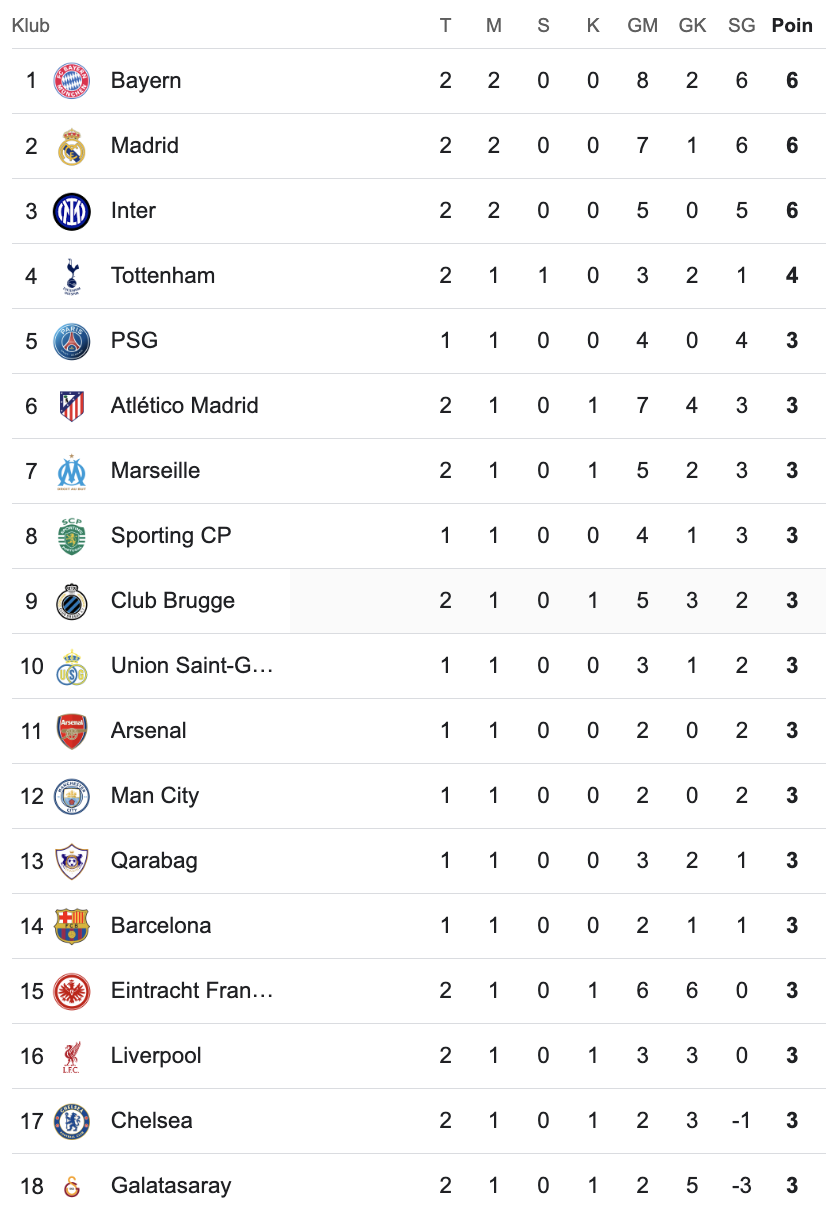
Task: Click the Qarabag team name
Action: click(x=154, y=861)
